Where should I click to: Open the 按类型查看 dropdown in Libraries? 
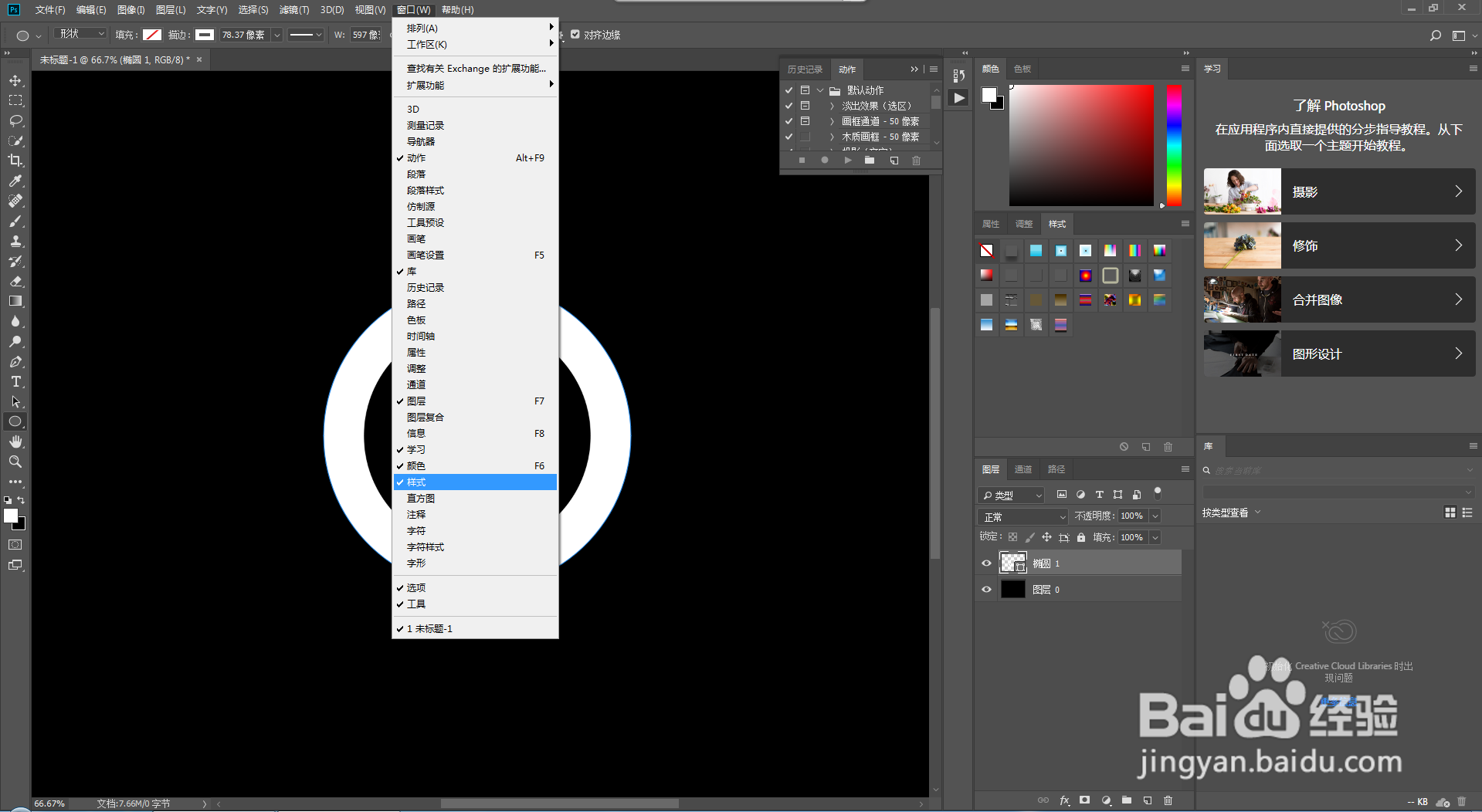click(x=1232, y=513)
